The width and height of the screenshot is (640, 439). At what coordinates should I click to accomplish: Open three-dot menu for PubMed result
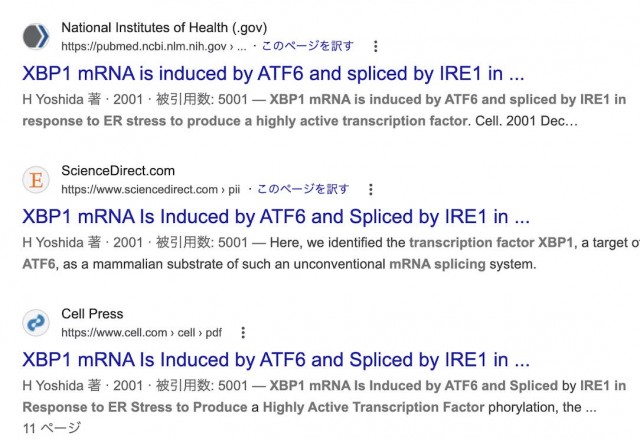pyautogui.click(x=376, y=46)
